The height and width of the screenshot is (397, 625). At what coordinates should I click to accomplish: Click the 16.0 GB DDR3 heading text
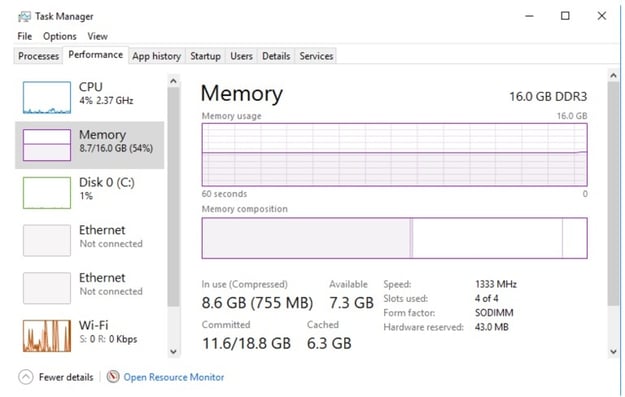coord(548,96)
